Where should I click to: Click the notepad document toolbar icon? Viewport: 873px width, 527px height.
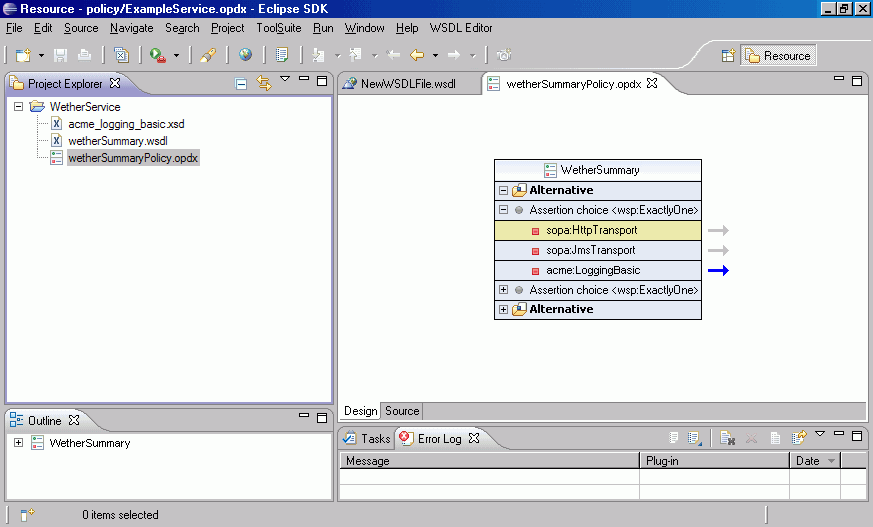coord(282,55)
